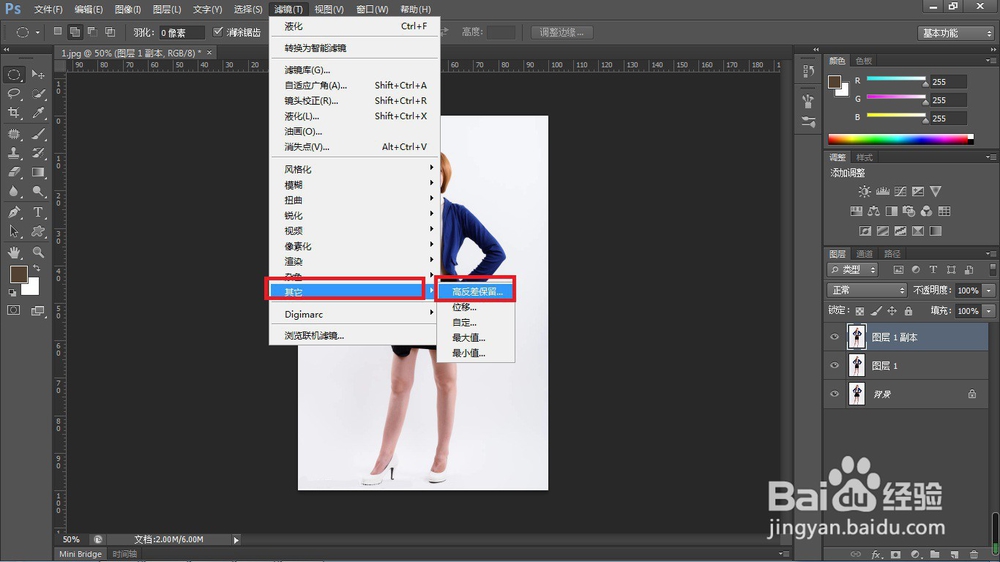Toggle Quick Mask mode icon

tap(14, 311)
